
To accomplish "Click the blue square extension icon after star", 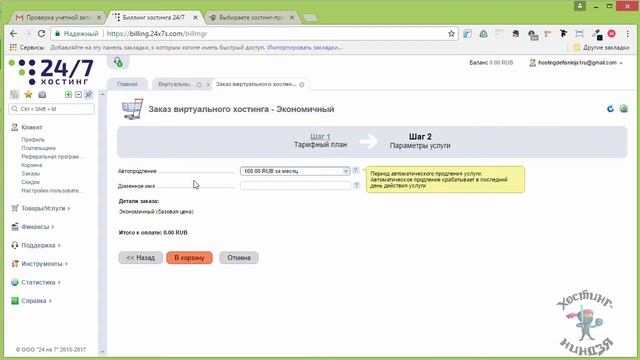I will click(467, 34).
